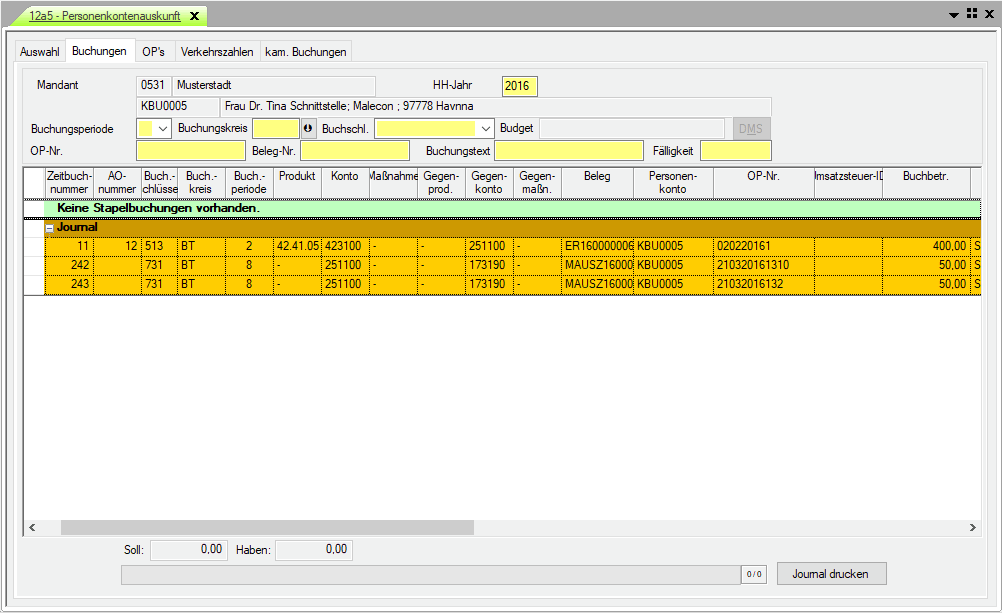Select the kam. Buchungen tab

coord(305,52)
